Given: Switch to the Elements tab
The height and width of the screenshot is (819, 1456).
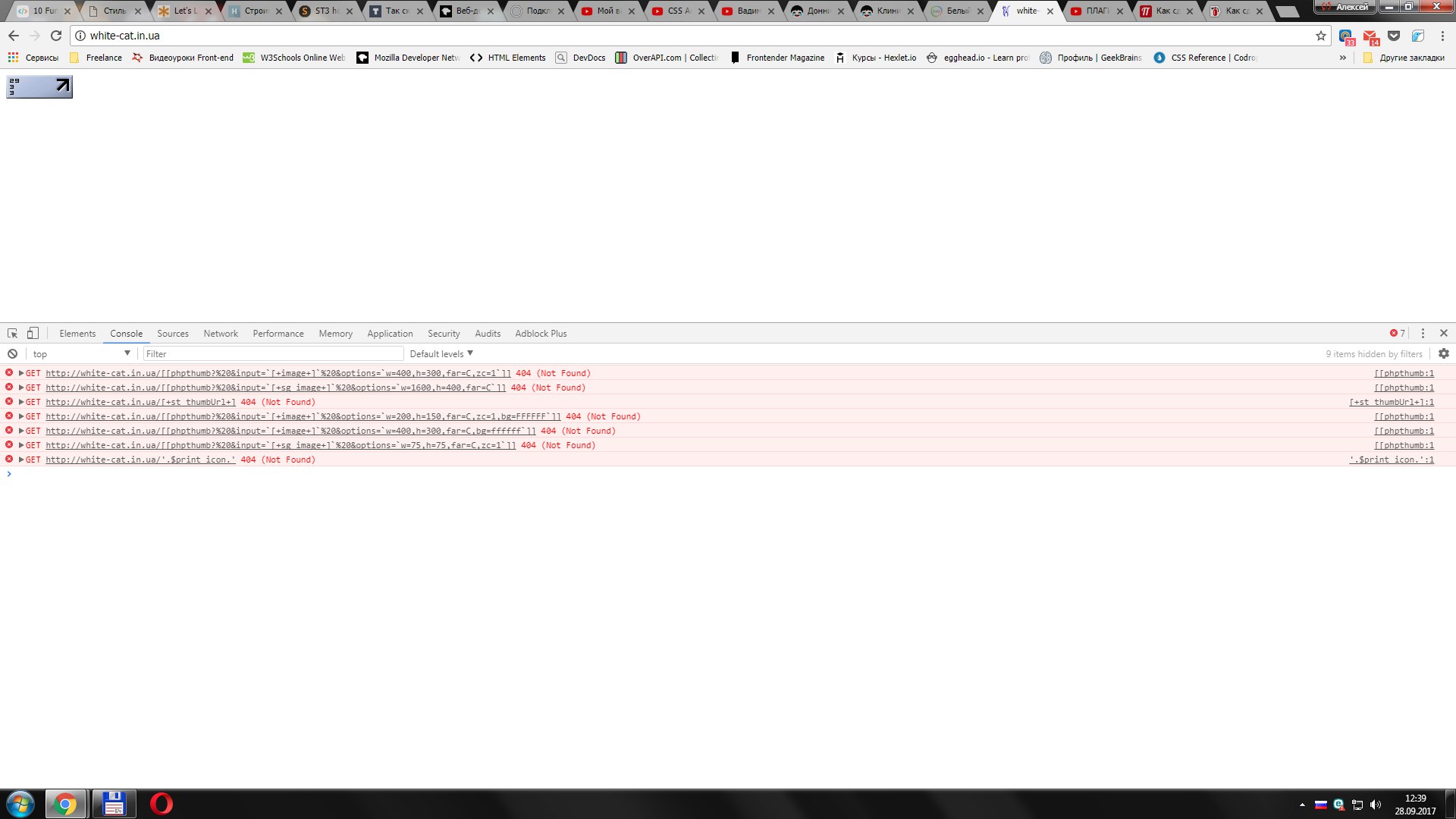Looking at the screenshot, I should coord(77,334).
